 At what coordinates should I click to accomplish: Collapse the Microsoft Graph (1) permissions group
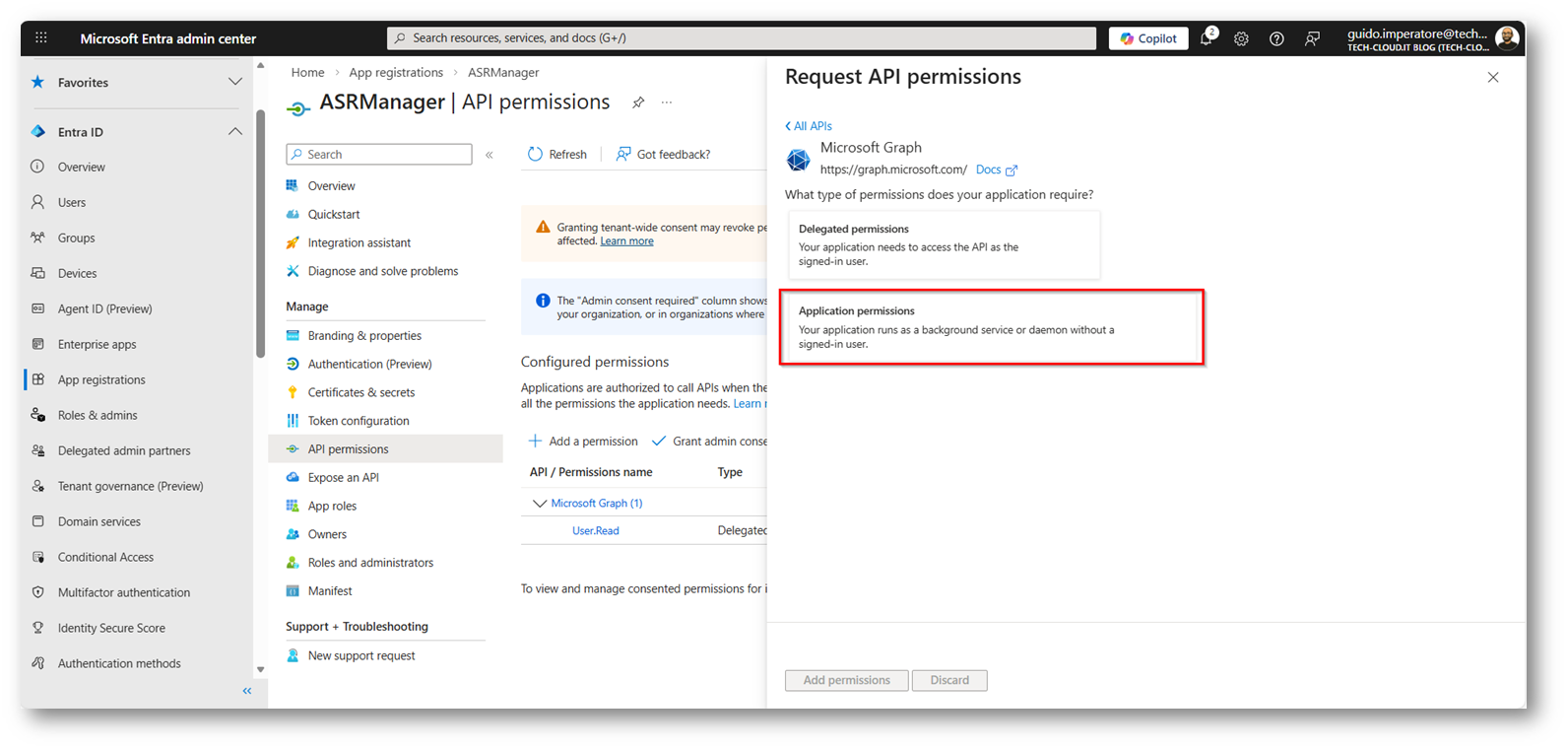[539, 504]
